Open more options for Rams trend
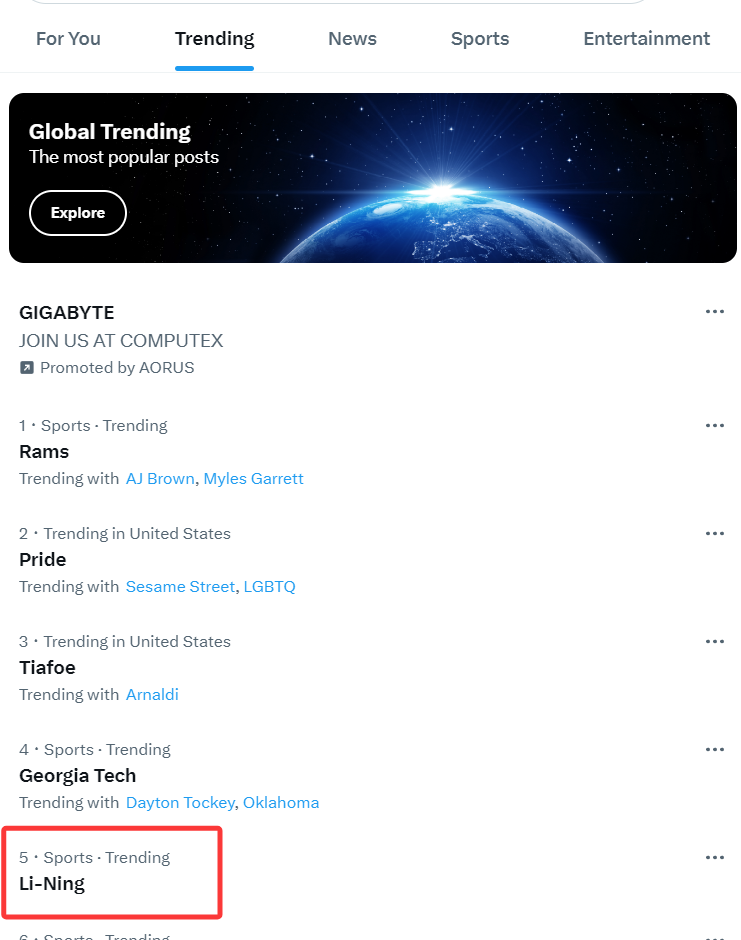This screenshot has height=940, width=741. 715,426
